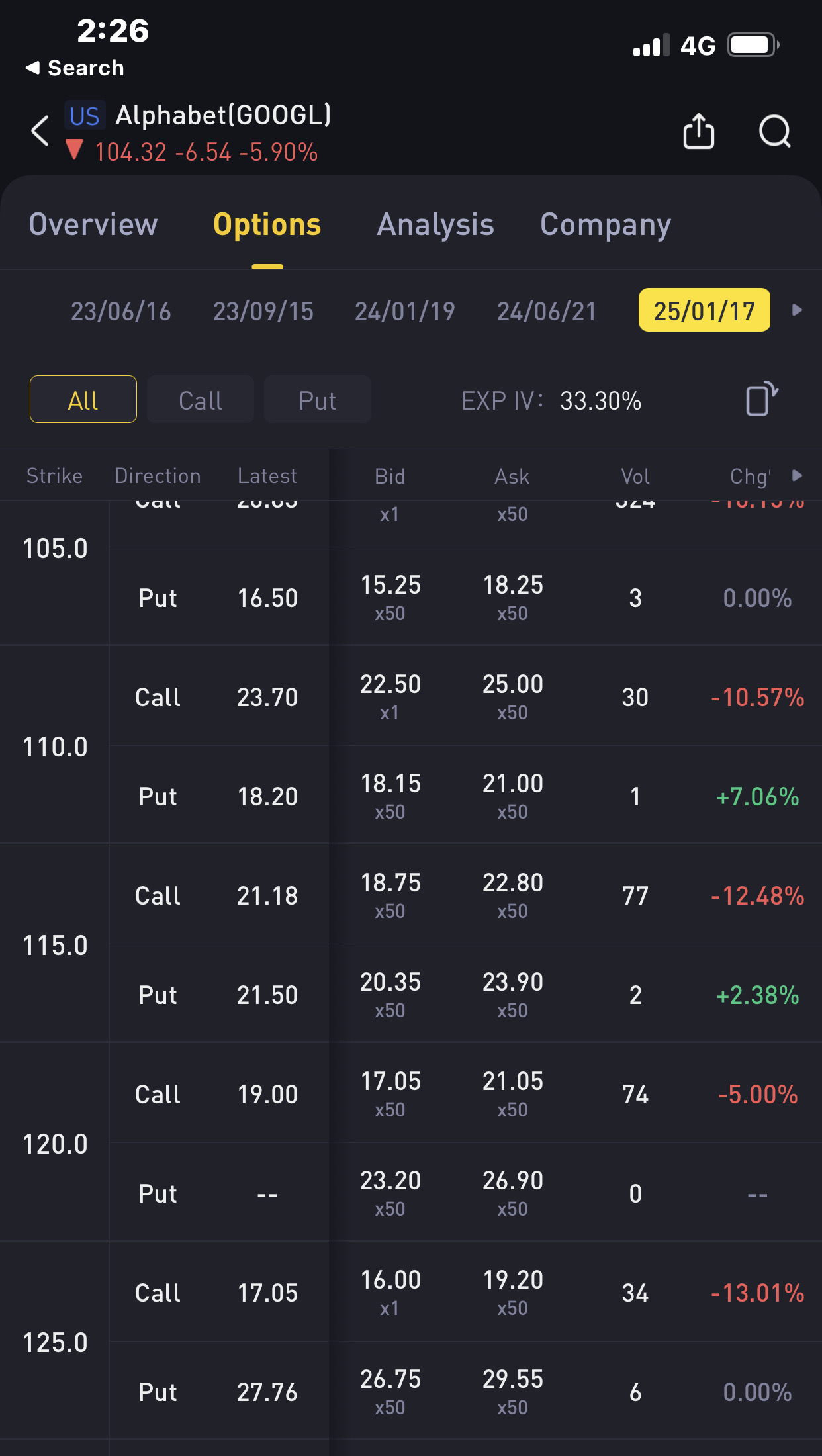Tap the share icon in header
The width and height of the screenshot is (822, 1456).
[698, 131]
